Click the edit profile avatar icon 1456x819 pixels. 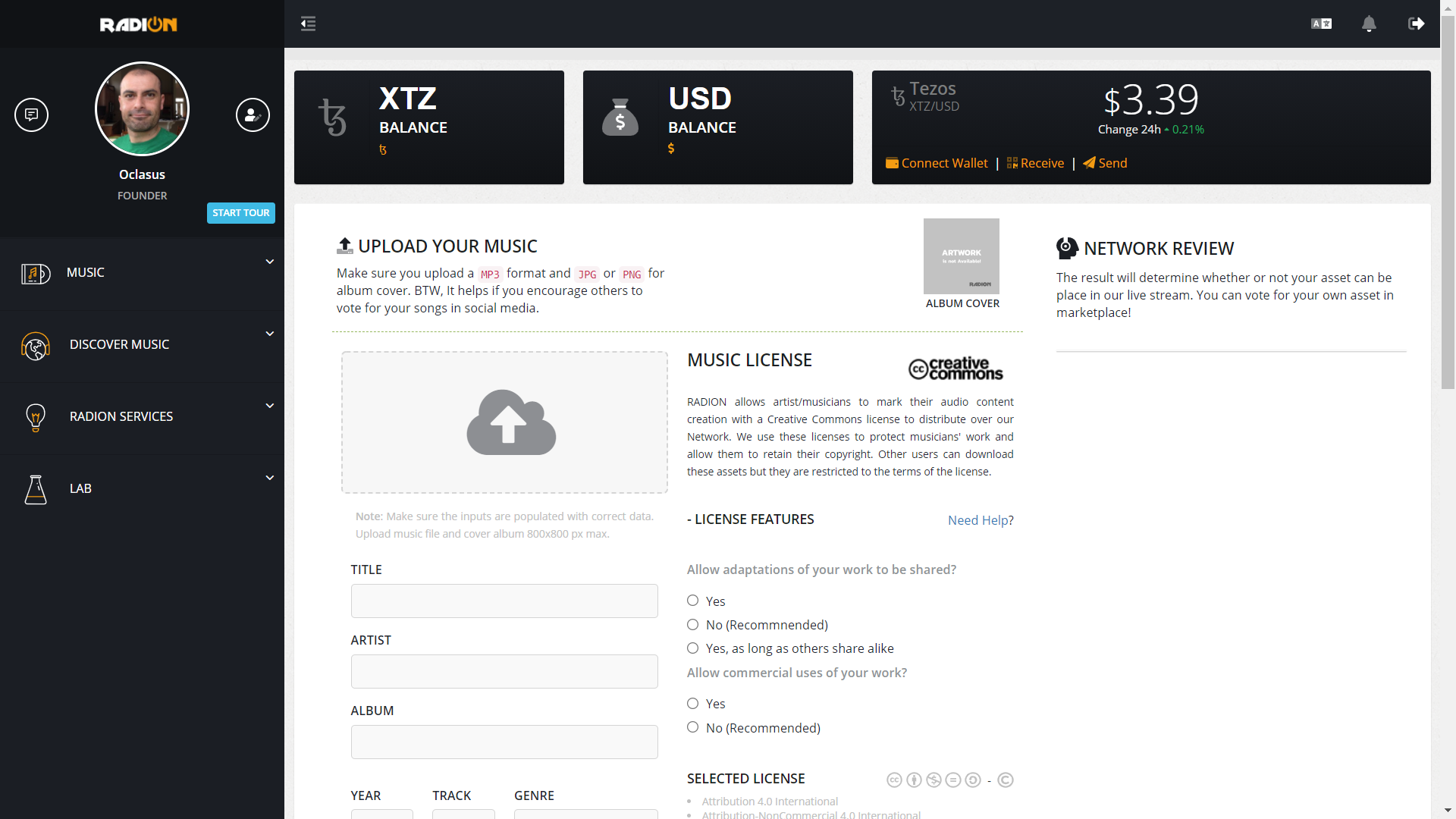point(253,115)
